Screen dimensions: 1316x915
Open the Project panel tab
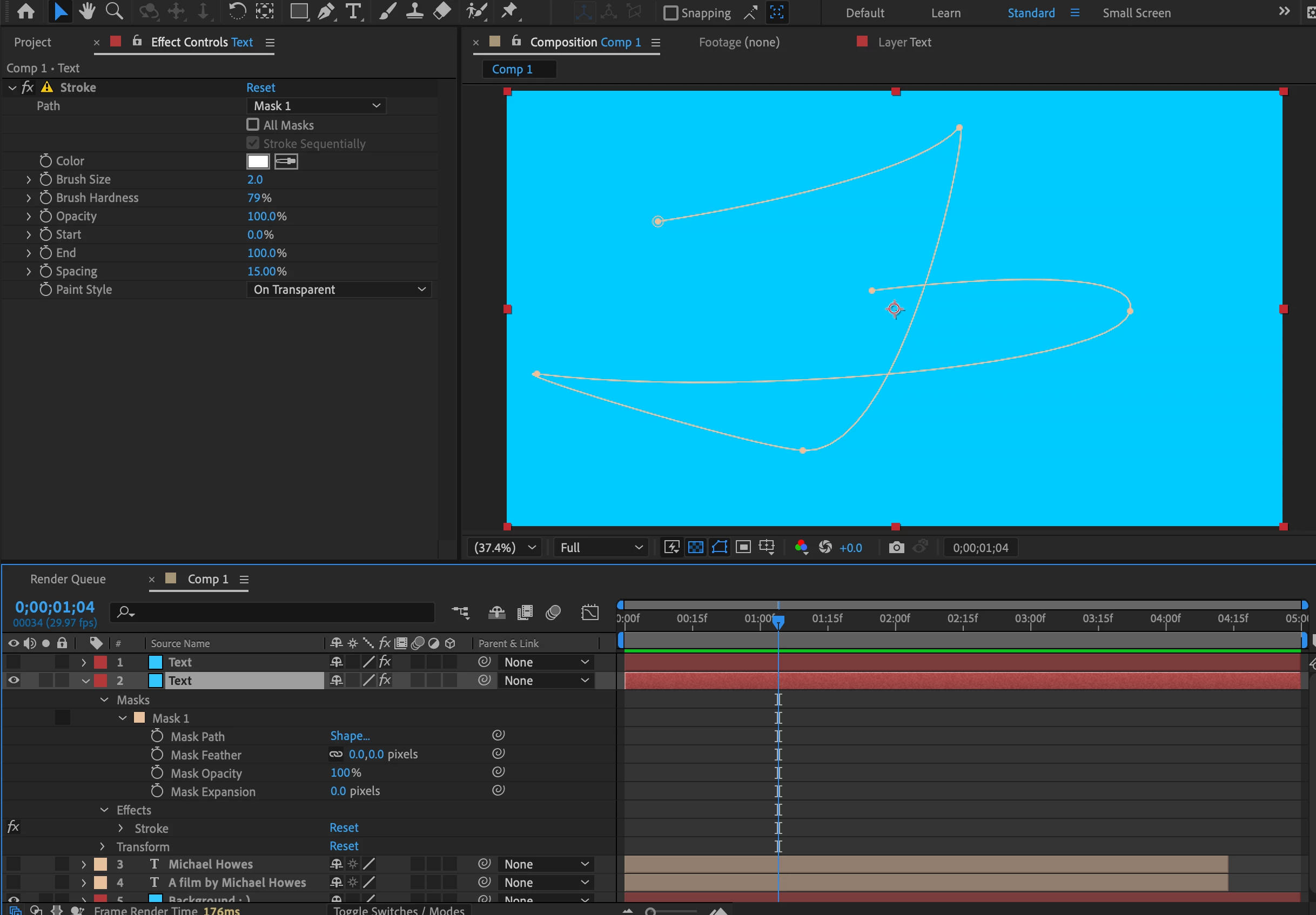coord(32,42)
